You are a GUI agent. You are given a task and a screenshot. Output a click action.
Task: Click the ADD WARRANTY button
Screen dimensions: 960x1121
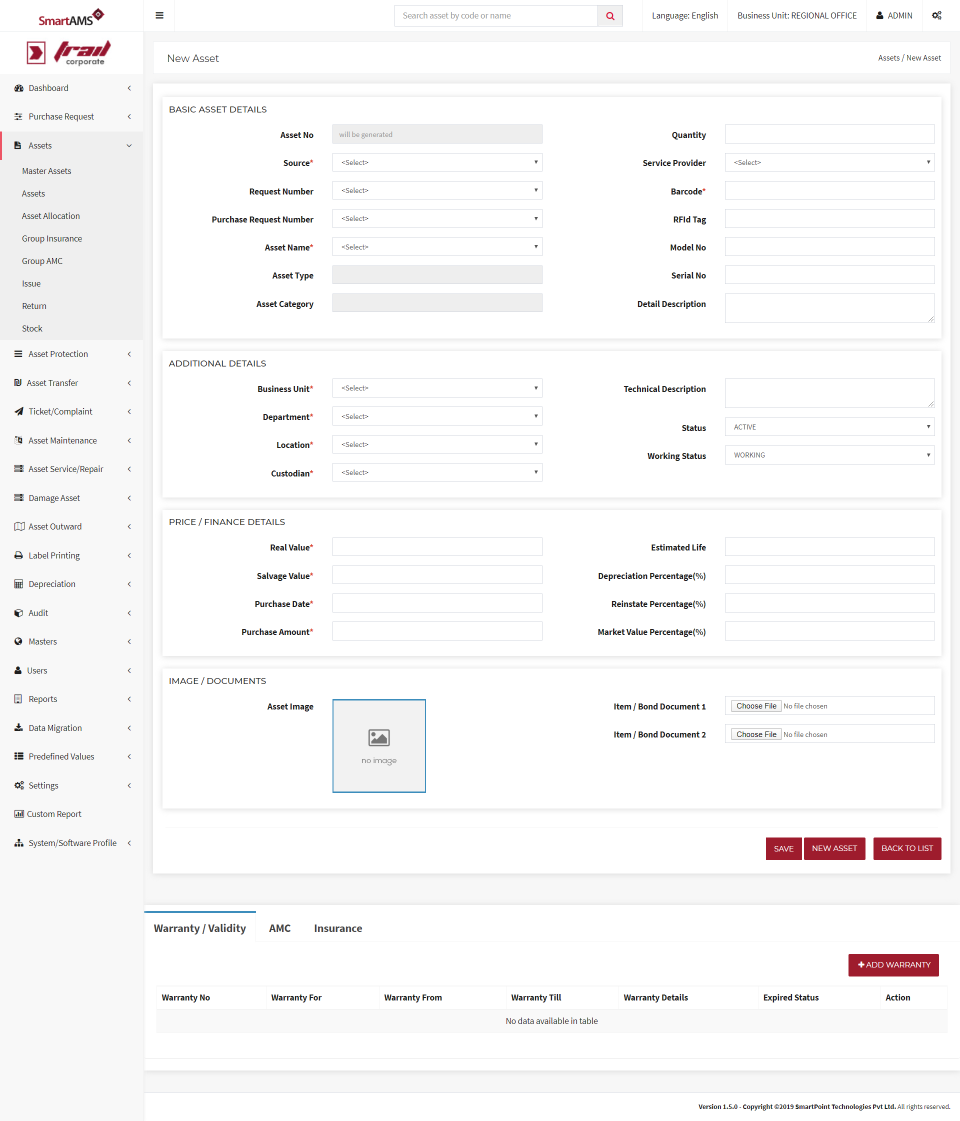click(893, 965)
